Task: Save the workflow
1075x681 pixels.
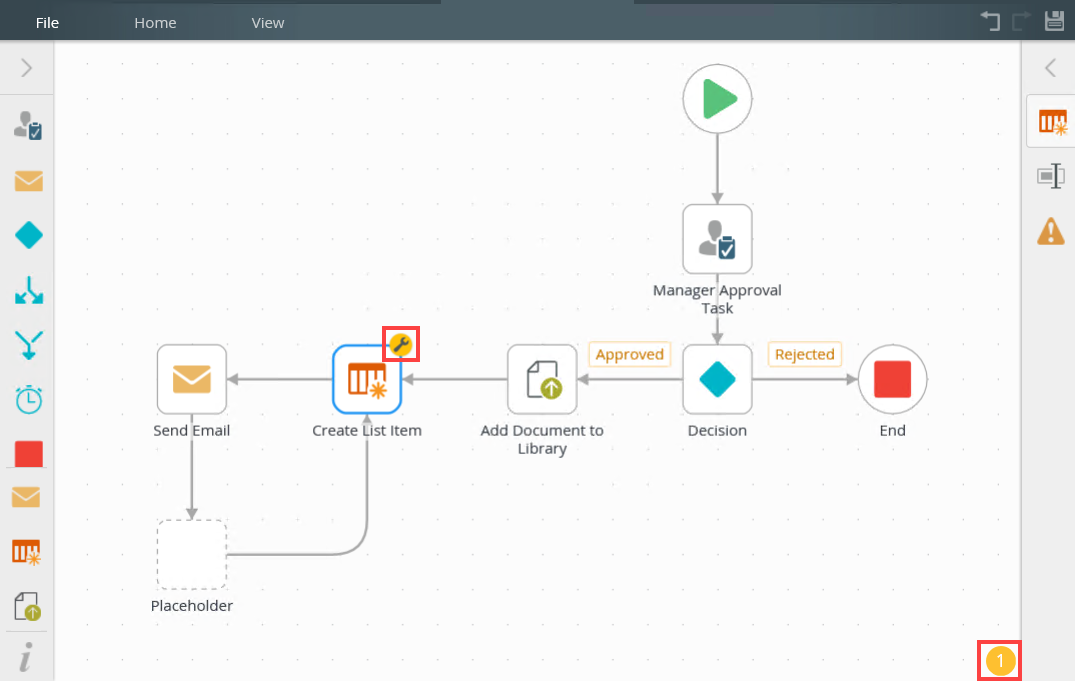Action: [1054, 21]
